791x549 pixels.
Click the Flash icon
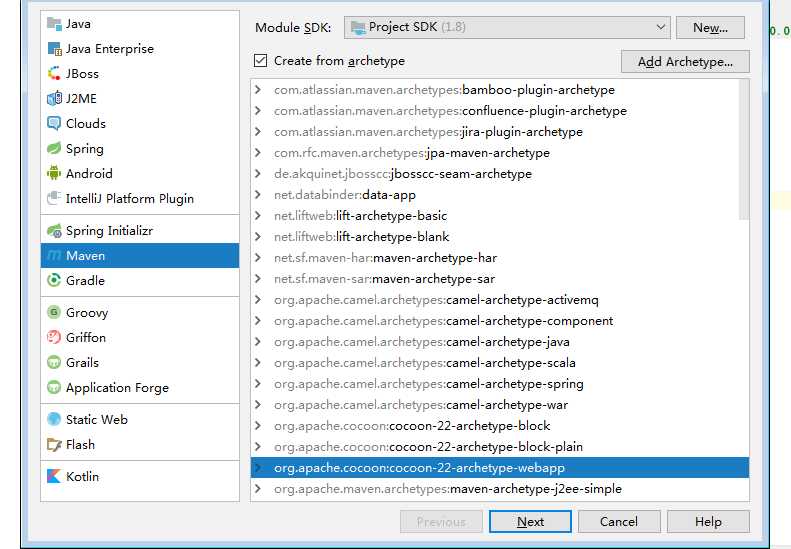pos(54,445)
